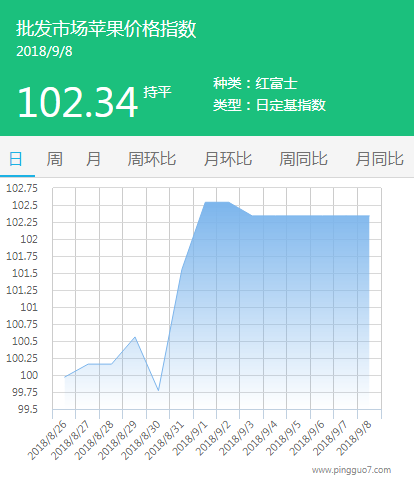
Task: Click the y-axis label 101
Action: point(29,307)
